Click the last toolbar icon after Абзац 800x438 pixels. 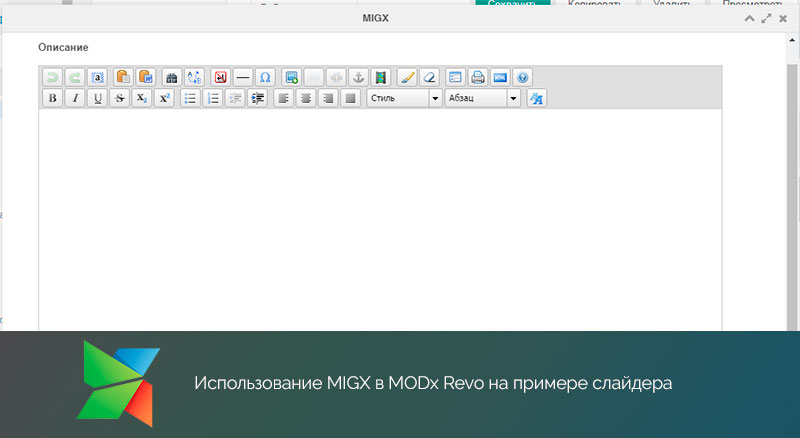(536, 98)
